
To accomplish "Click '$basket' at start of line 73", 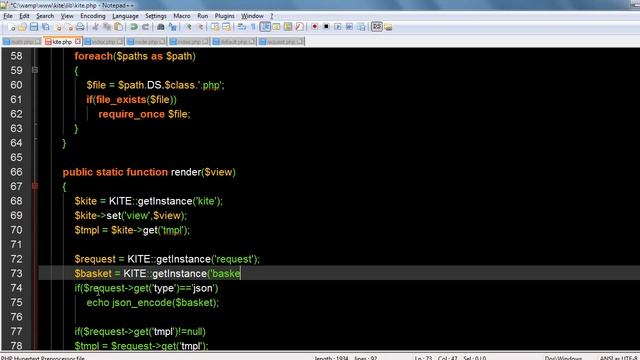I will [93, 273].
